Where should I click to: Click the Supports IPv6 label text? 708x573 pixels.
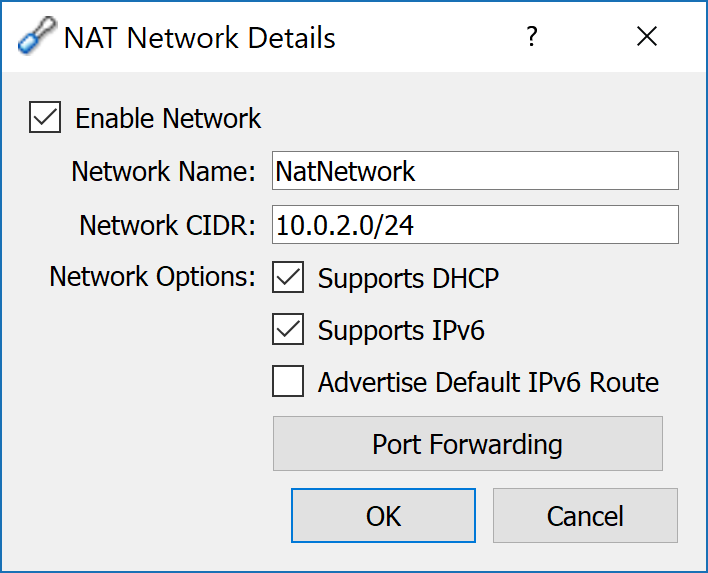pyautogui.click(x=401, y=331)
